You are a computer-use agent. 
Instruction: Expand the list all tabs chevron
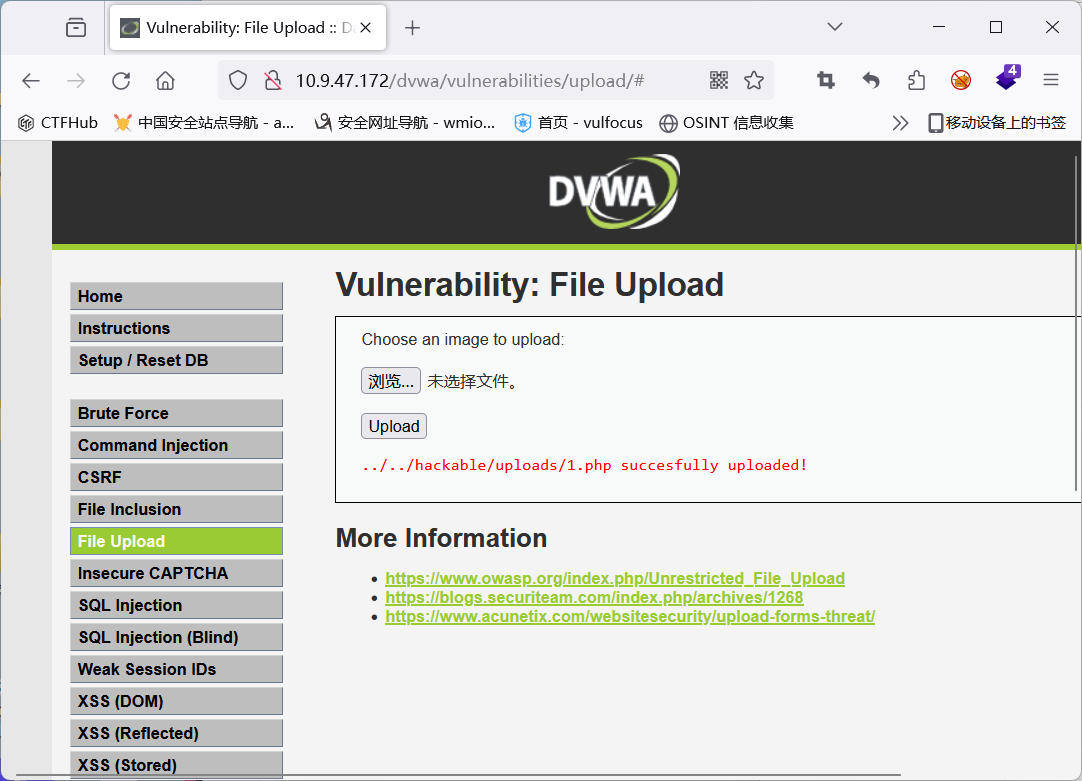click(x=835, y=27)
